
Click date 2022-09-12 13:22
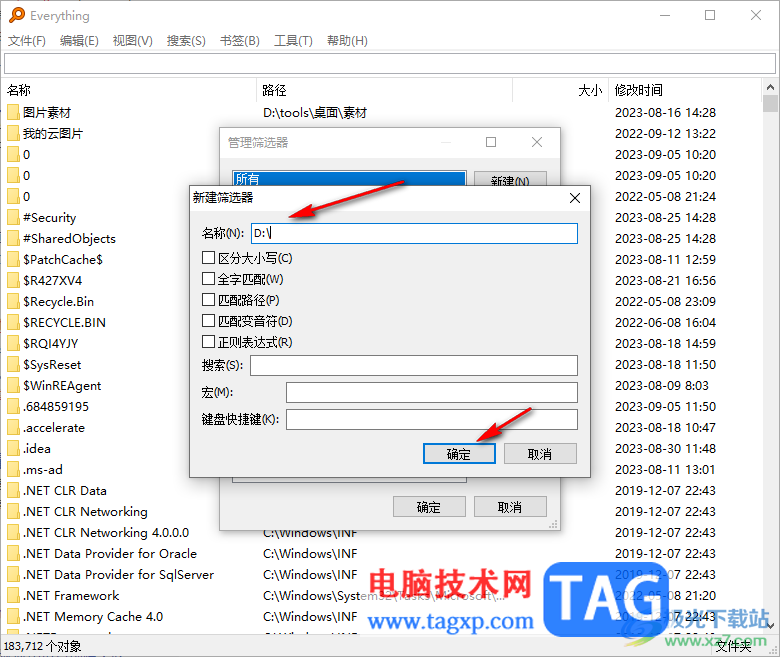coord(666,134)
